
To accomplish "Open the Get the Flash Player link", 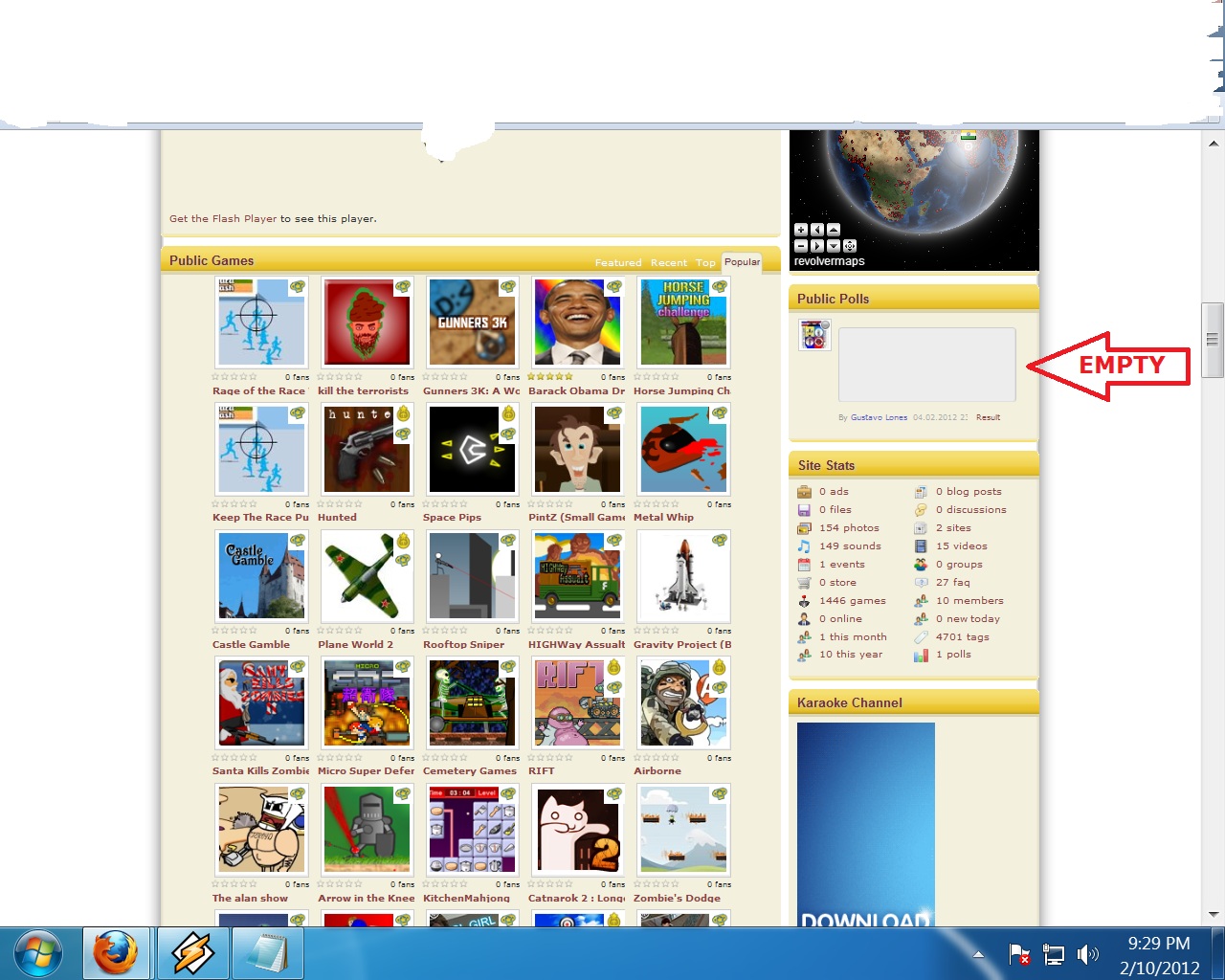I will coord(223,219).
